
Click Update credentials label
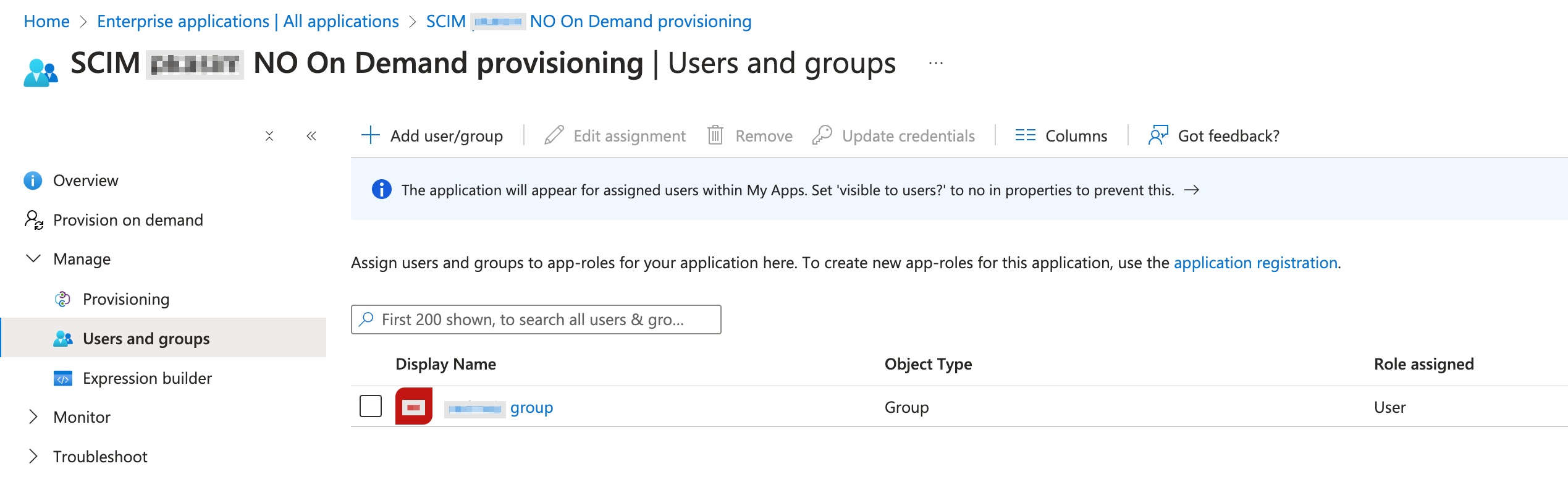click(908, 136)
